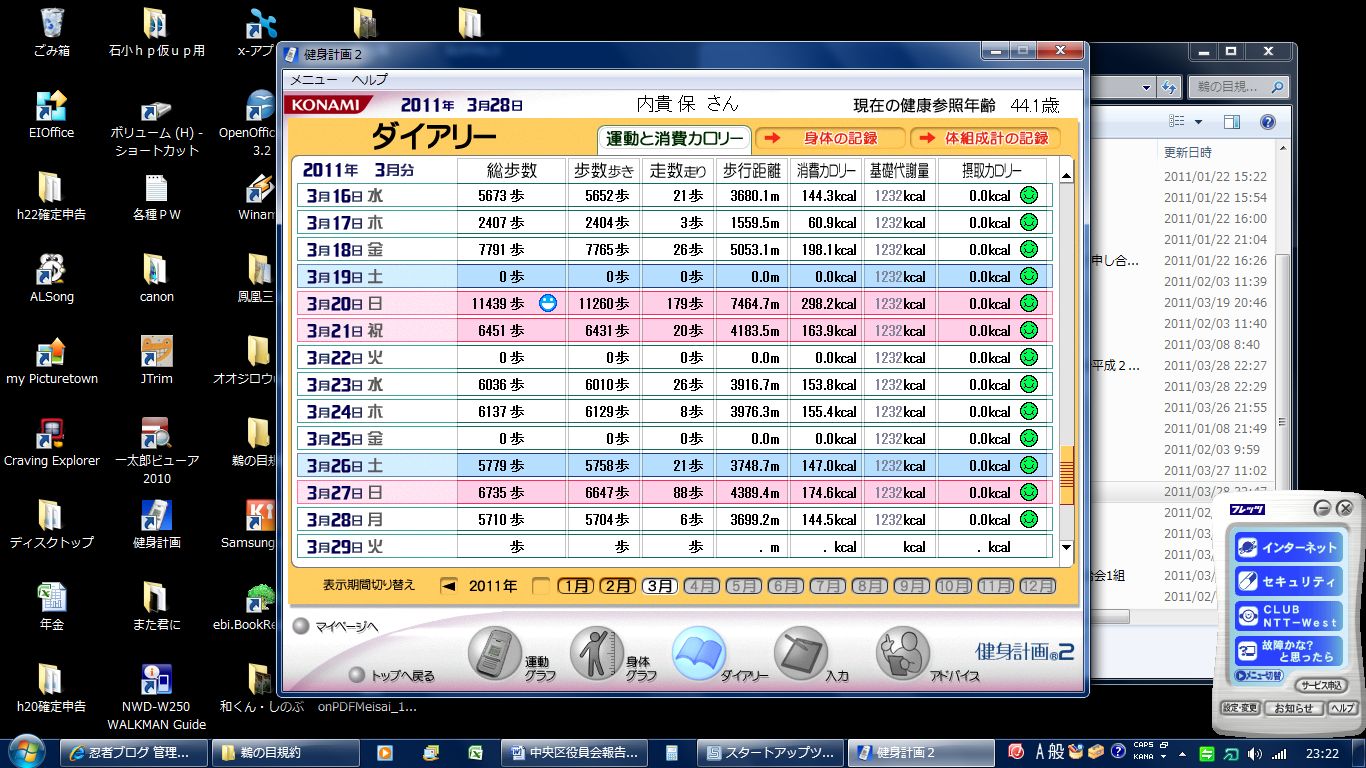The height and width of the screenshot is (768, 1366).
Task: Click the Windows Start orb
Action: [26, 751]
